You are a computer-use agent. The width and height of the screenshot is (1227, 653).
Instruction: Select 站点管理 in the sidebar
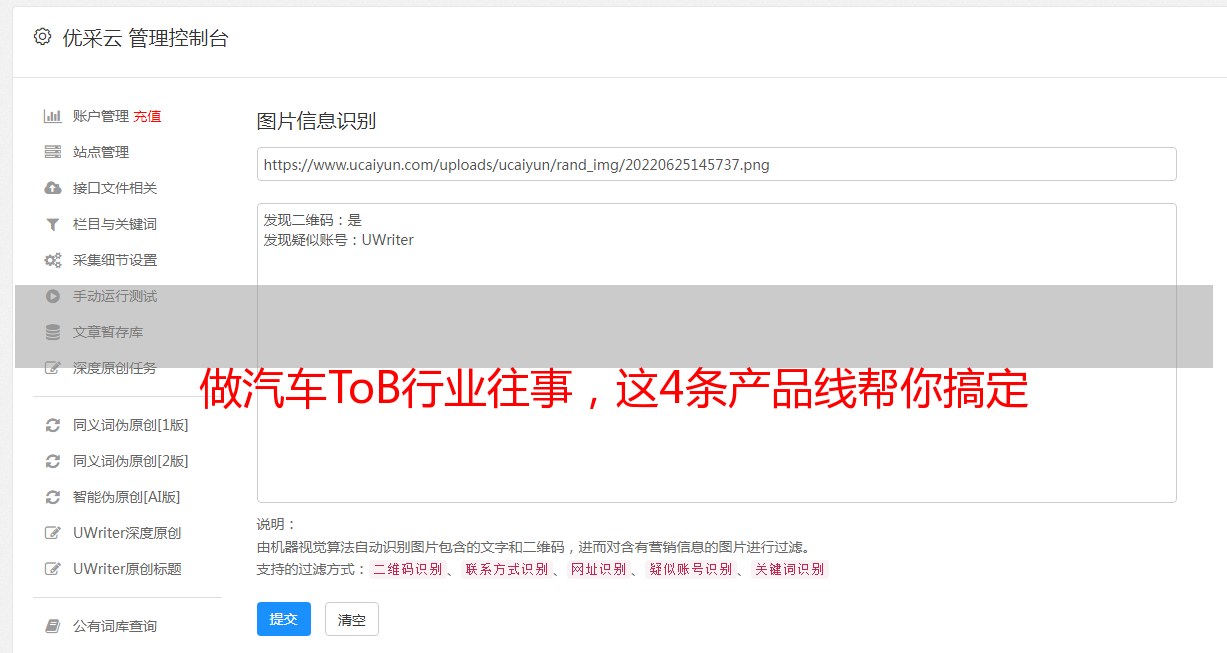101,152
